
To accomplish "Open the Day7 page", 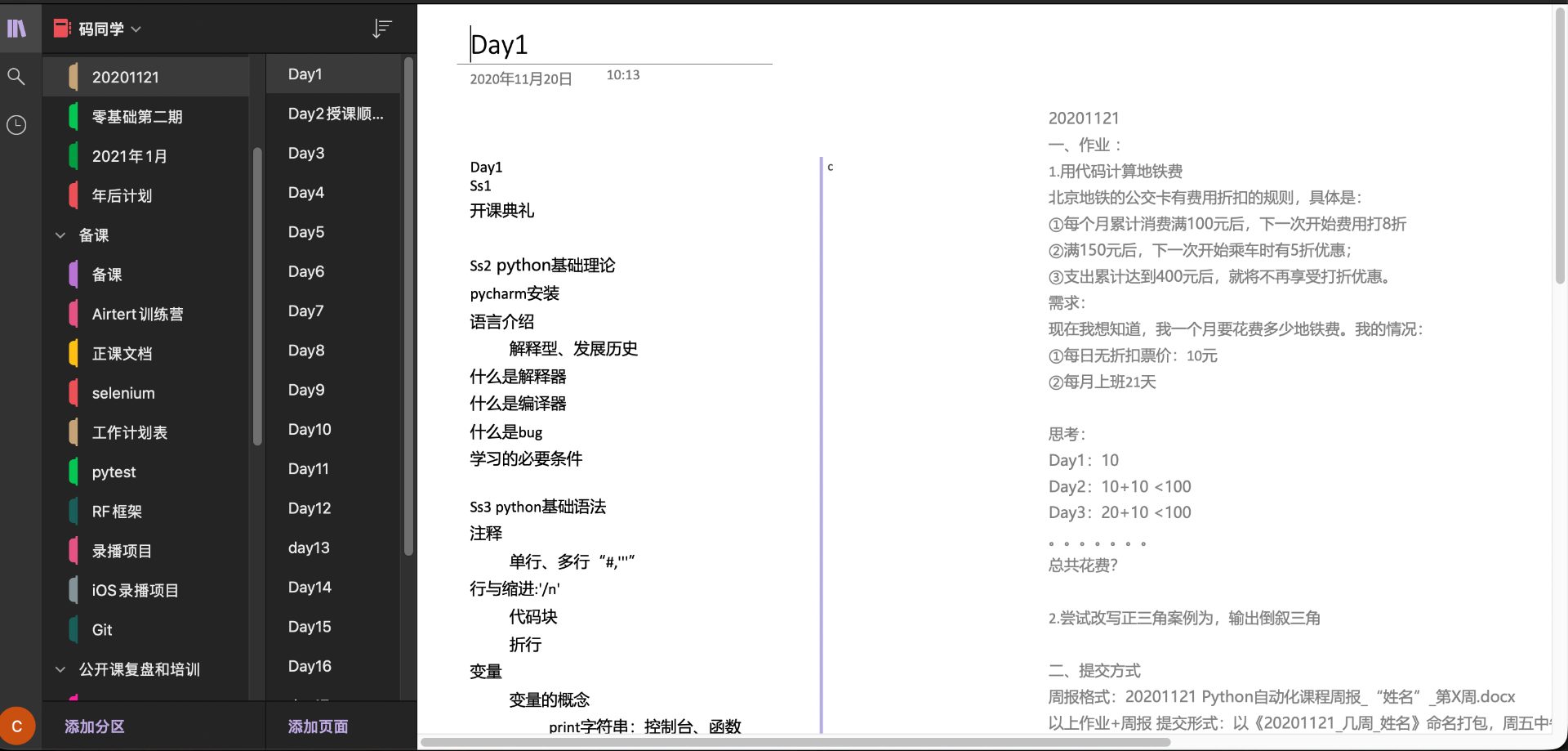I will [x=334, y=311].
